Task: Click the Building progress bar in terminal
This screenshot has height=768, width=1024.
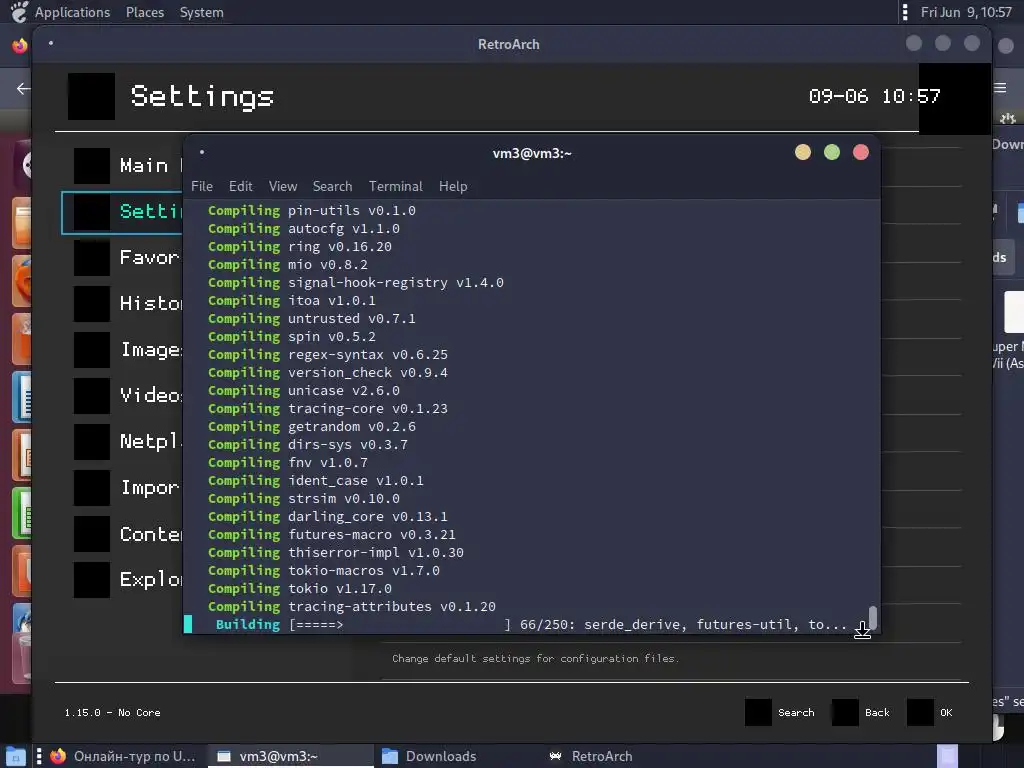Action: (x=400, y=624)
